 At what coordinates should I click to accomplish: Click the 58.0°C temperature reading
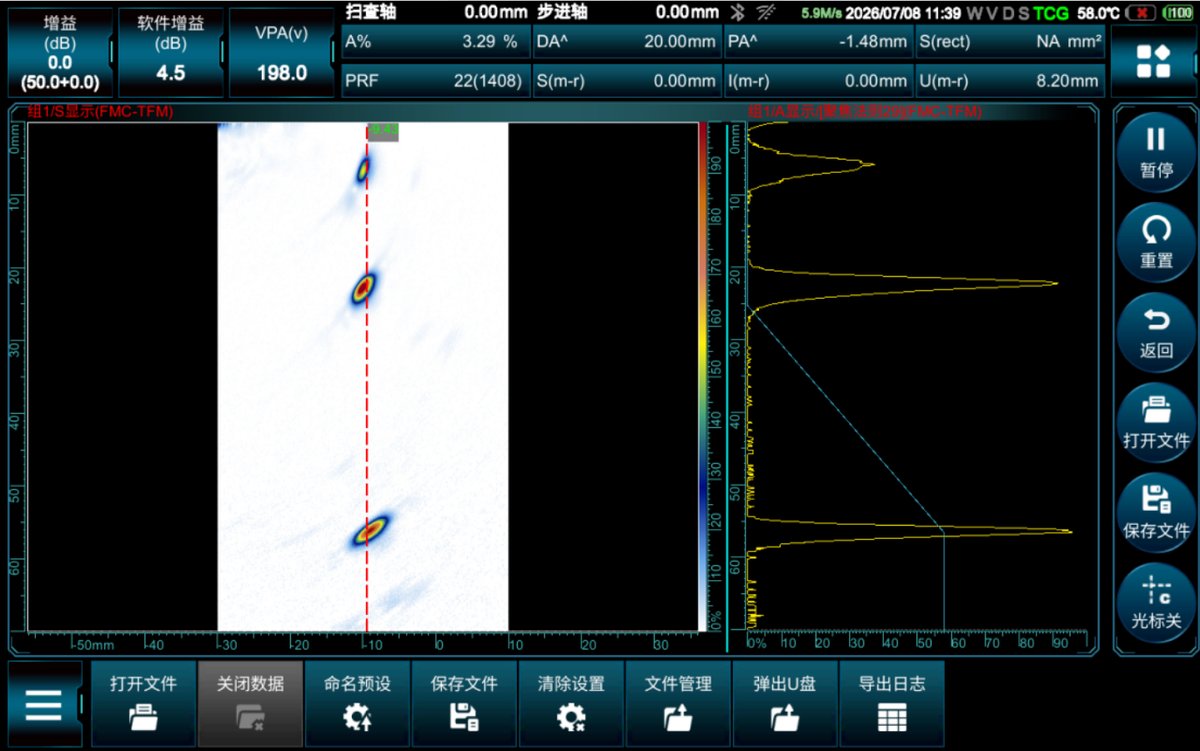pos(1096,14)
